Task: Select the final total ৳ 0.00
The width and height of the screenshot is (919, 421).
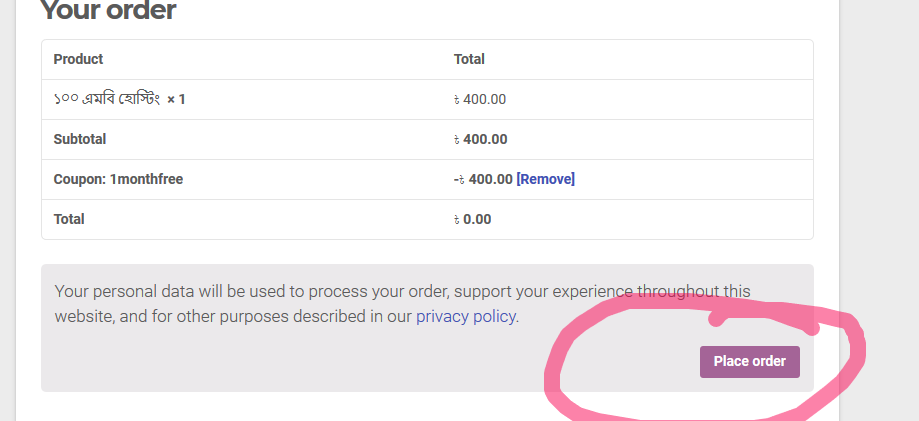Action: click(x=472, y=219)
